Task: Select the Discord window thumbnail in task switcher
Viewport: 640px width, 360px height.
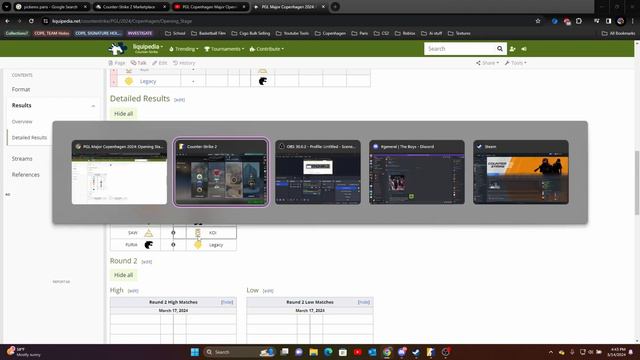Action: (417, 172)
